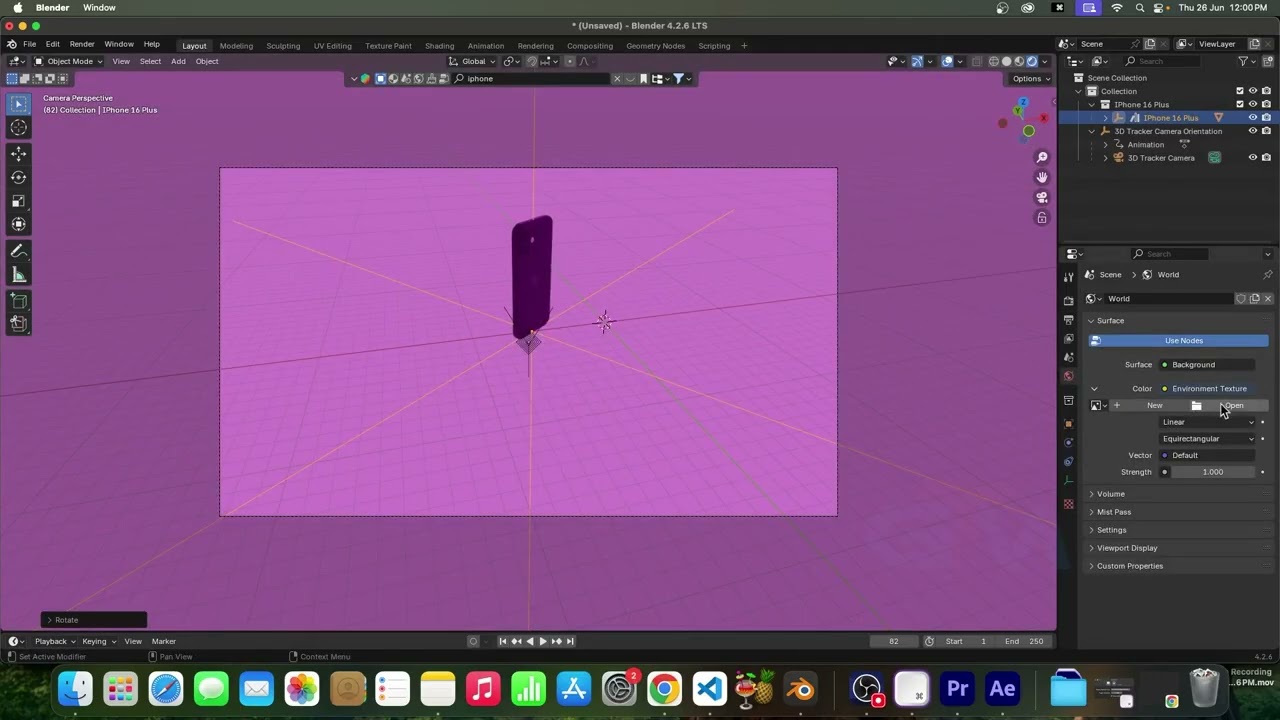Expand the Volume panel

tap(1110, 494)
